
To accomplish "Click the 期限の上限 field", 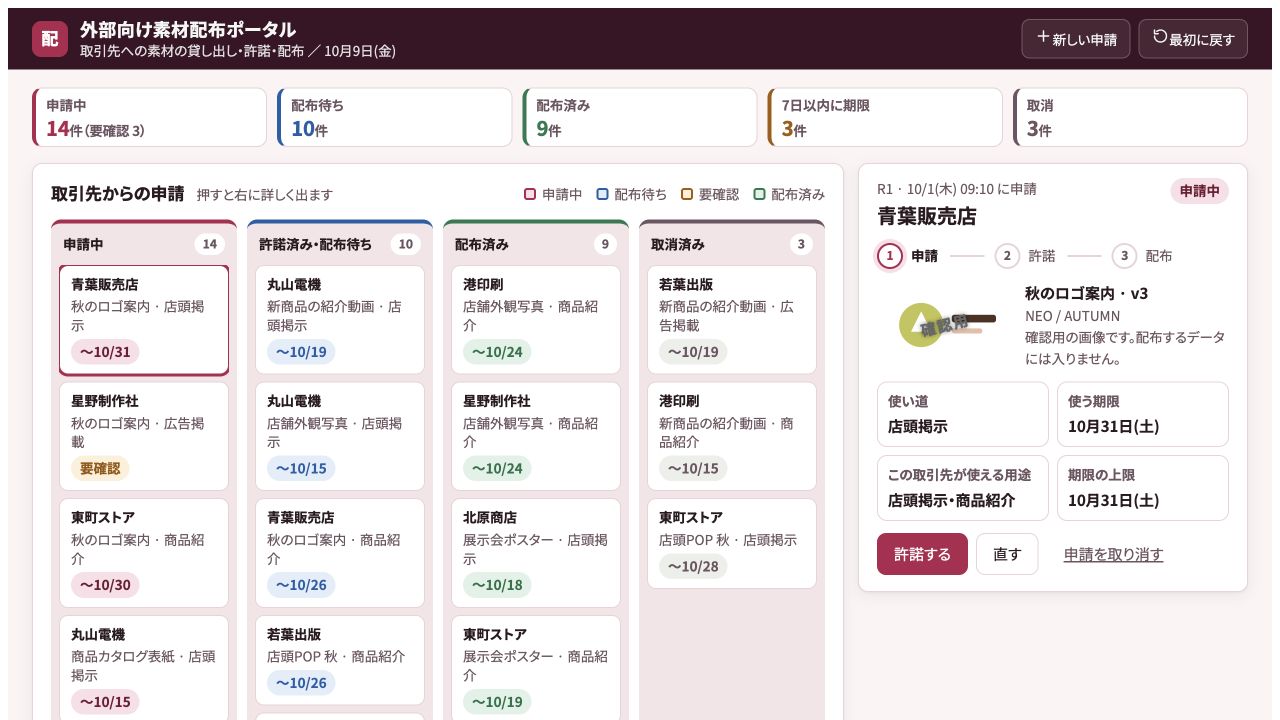I will click(x=1143, y=488).
